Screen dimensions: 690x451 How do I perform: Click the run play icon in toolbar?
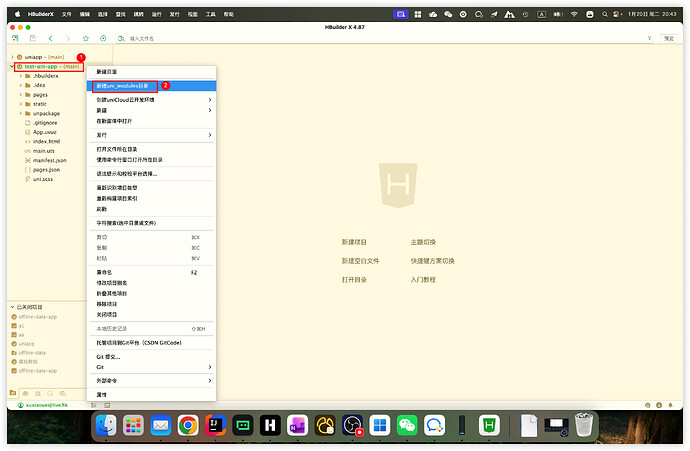pos(103,38)
